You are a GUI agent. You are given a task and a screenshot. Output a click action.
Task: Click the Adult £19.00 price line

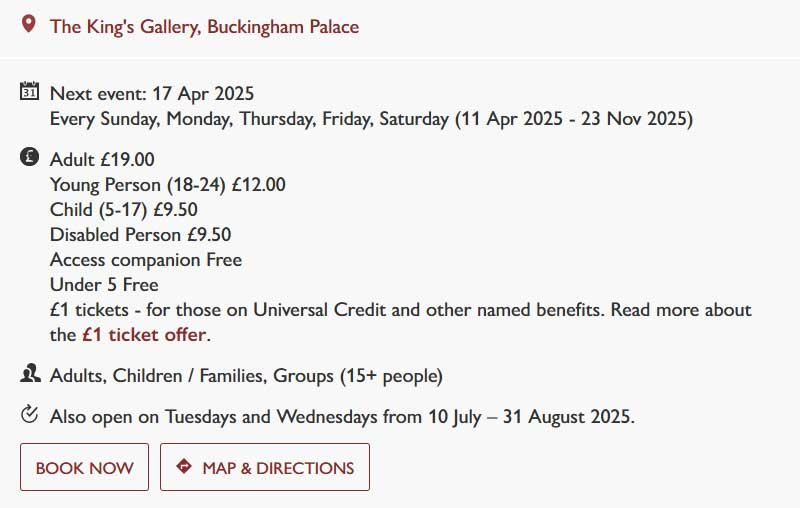tap(102, 159)
